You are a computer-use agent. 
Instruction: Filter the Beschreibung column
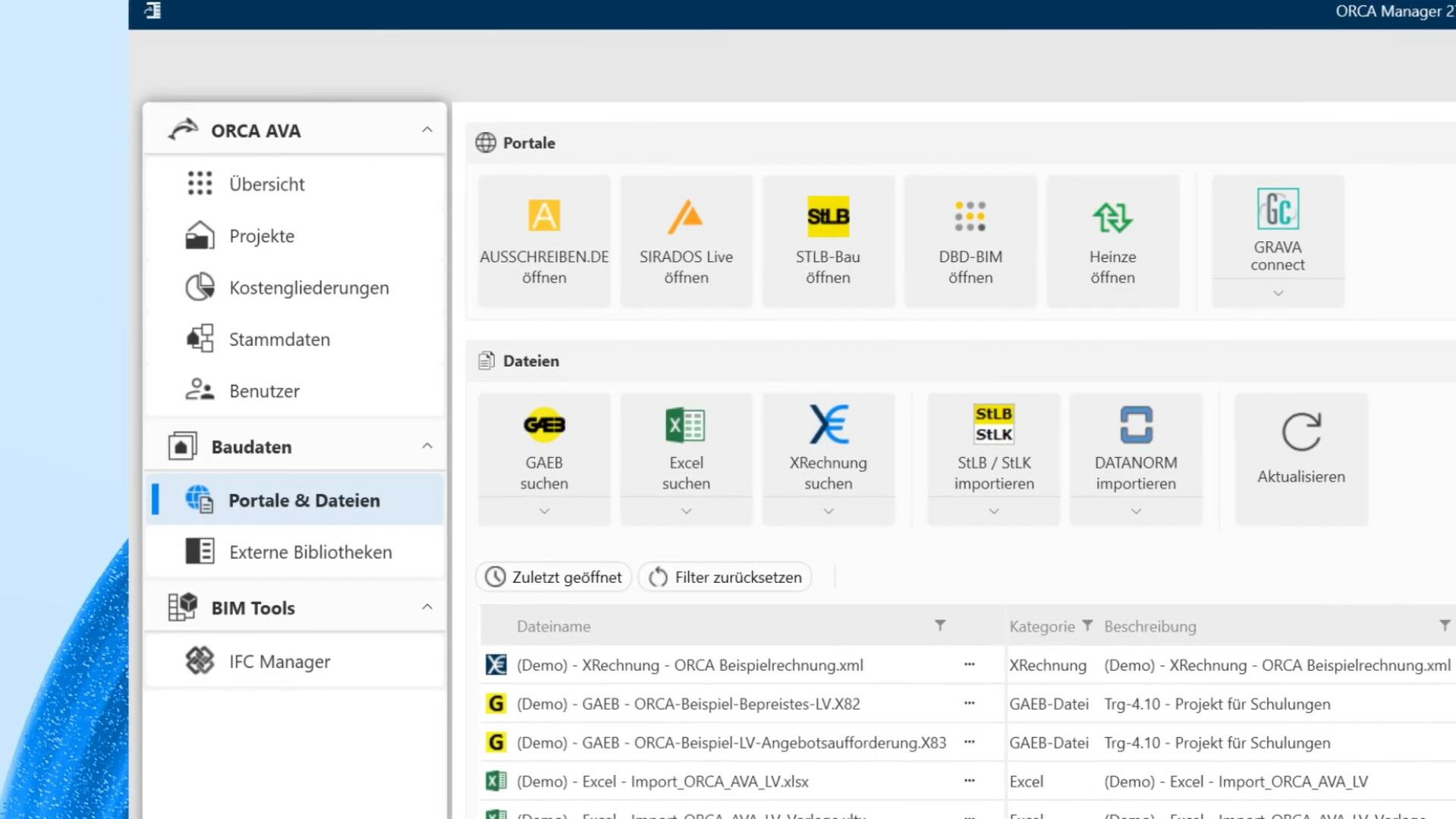point(1445,625)
